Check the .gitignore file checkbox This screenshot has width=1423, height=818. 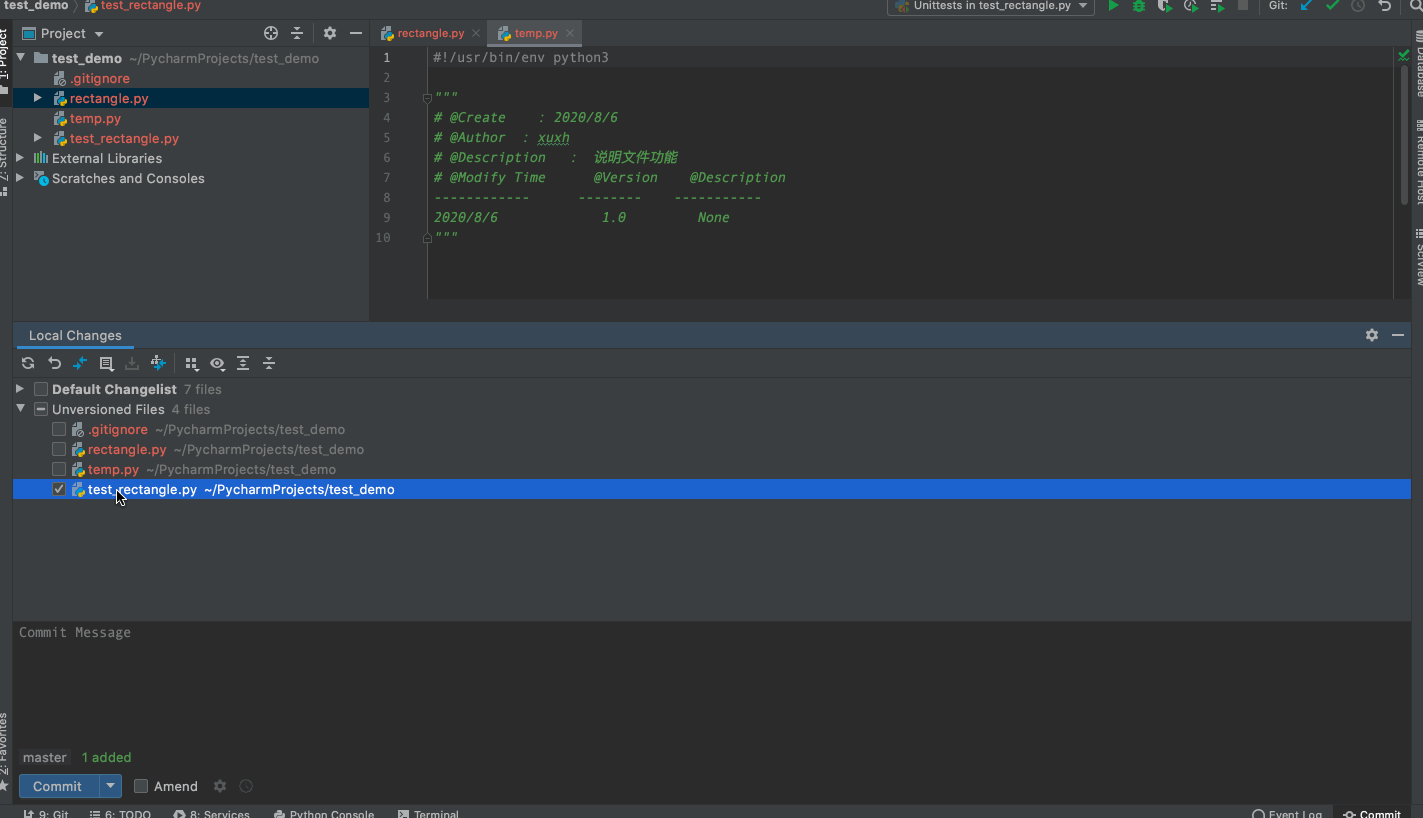(x=59, y=429)
